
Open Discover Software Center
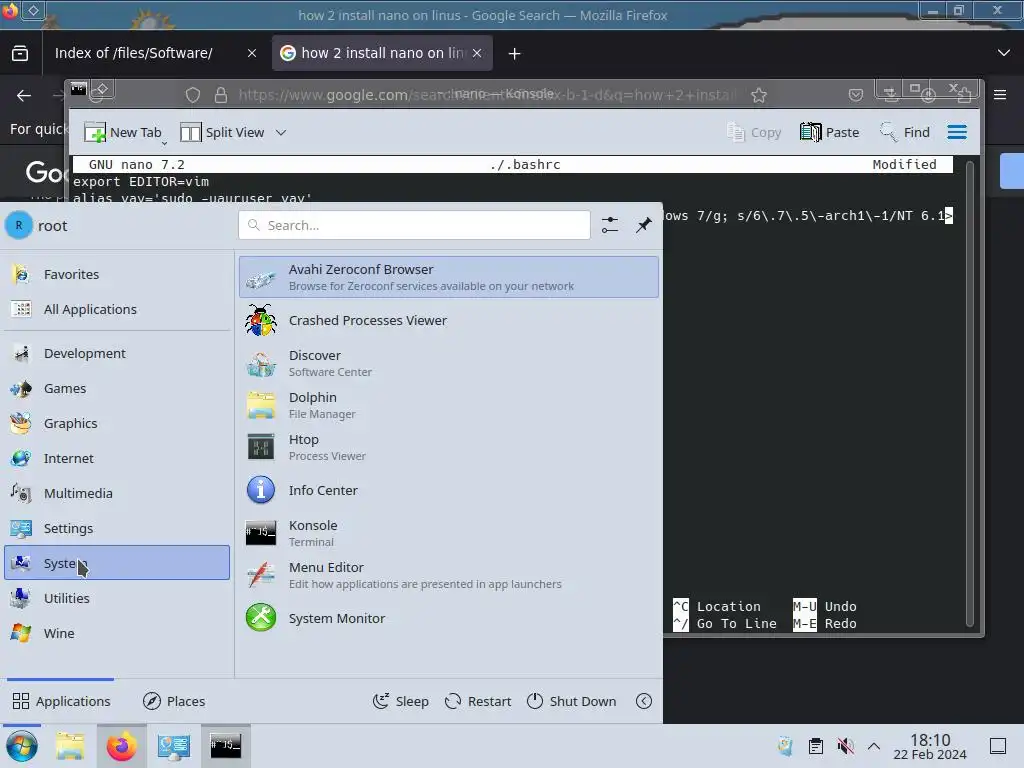point(449,363)
